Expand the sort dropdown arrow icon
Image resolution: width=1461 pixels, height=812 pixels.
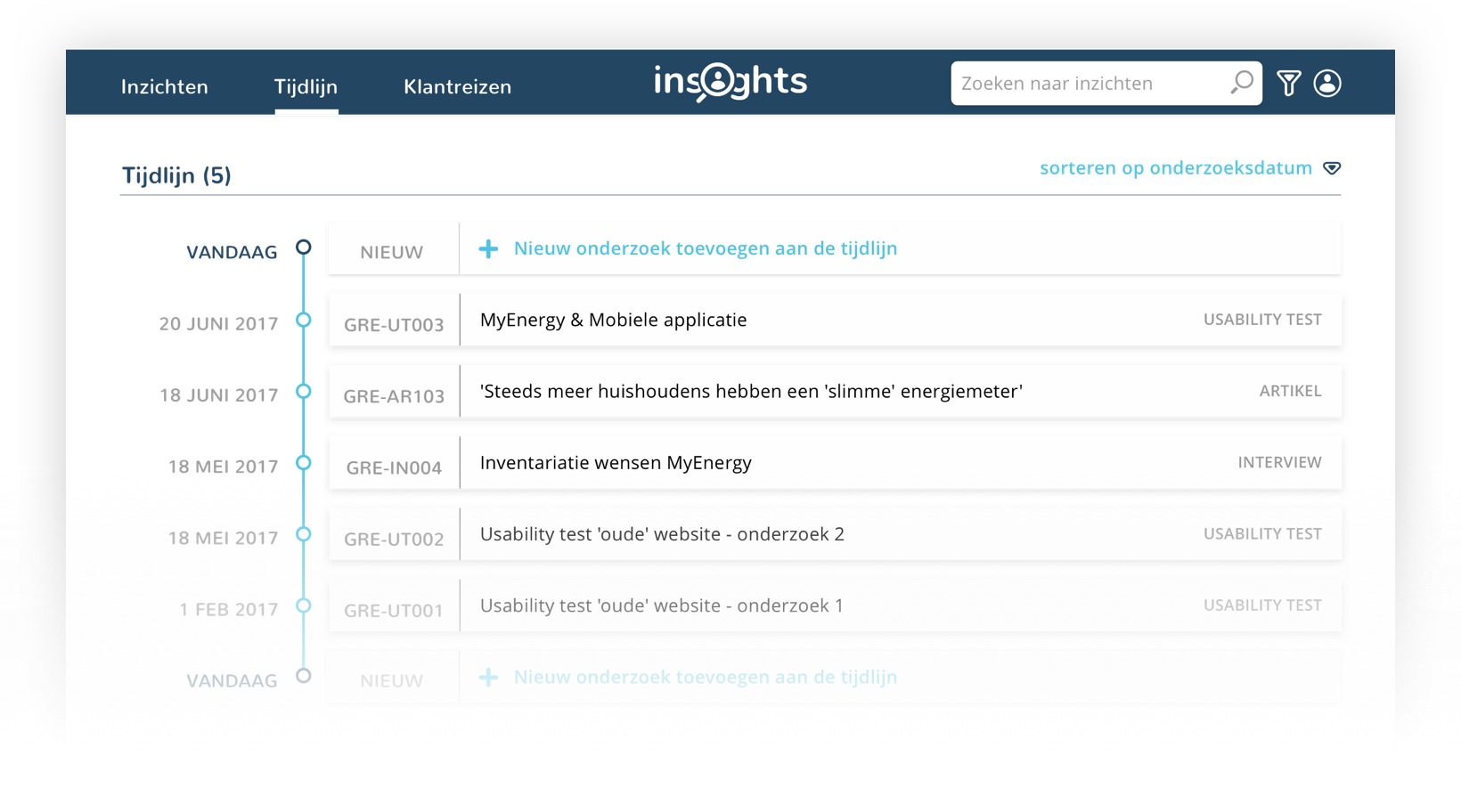(1332, 168)
